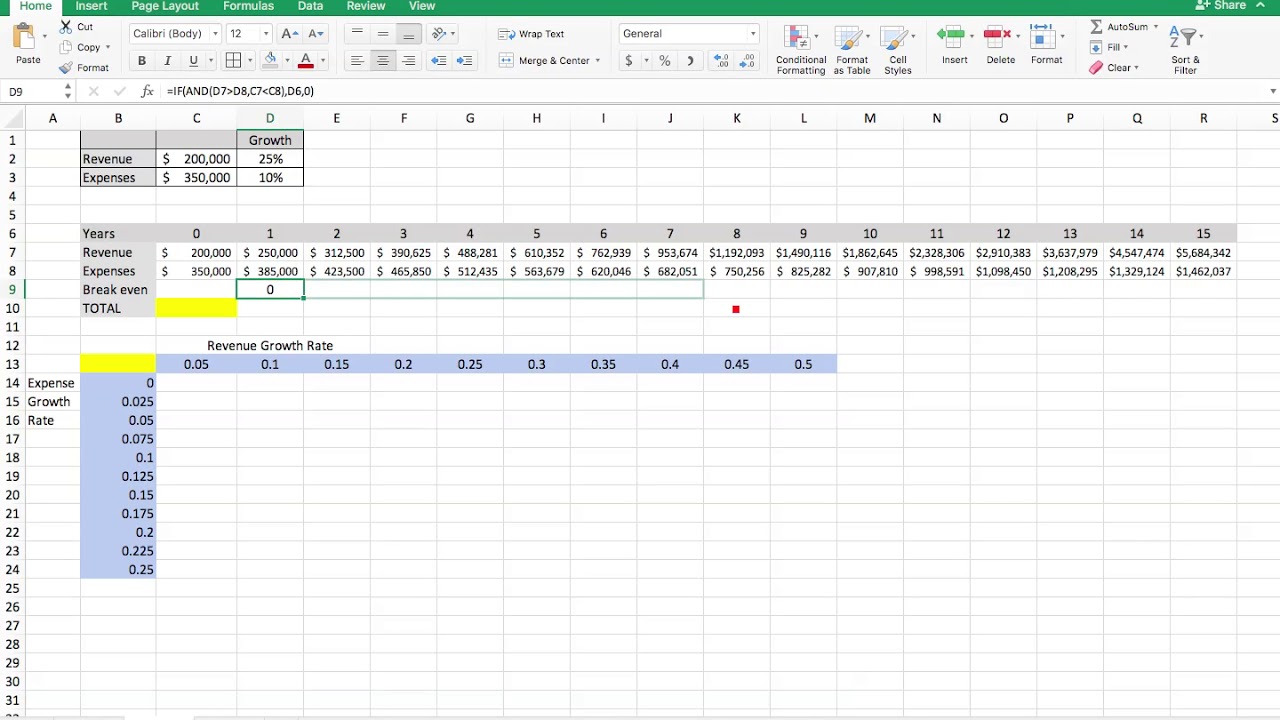Screen dimensions: 1280x720
Task: Click the Paste clipboard icon
Action: point(24,38)
